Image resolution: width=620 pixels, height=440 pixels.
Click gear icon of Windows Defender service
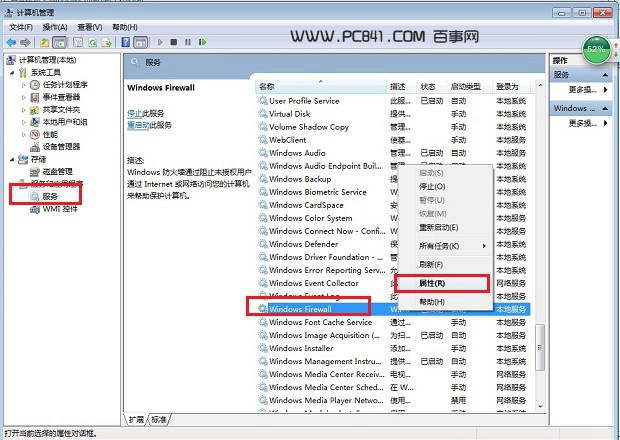263,244
